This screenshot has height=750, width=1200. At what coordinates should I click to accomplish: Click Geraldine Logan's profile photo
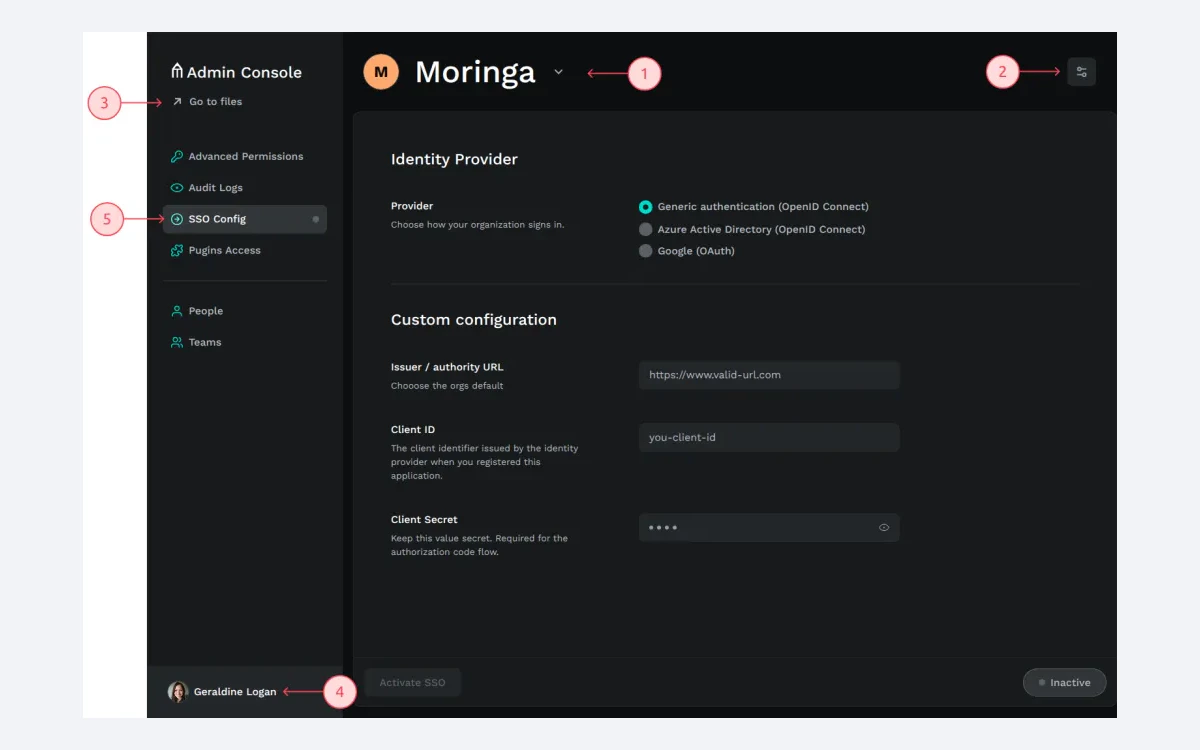(178, 691)
